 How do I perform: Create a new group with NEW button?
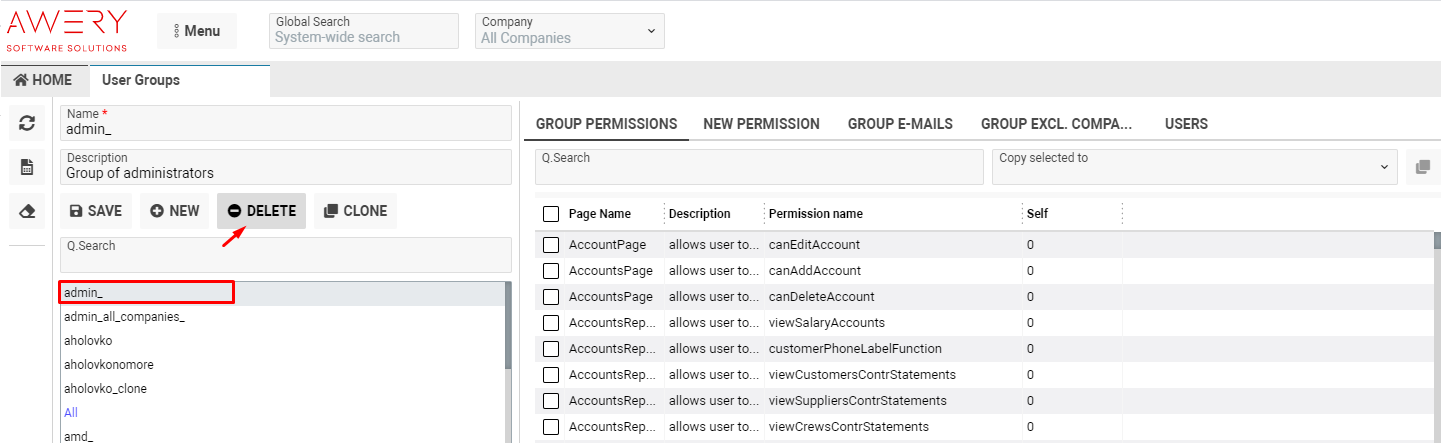point(175,211)
